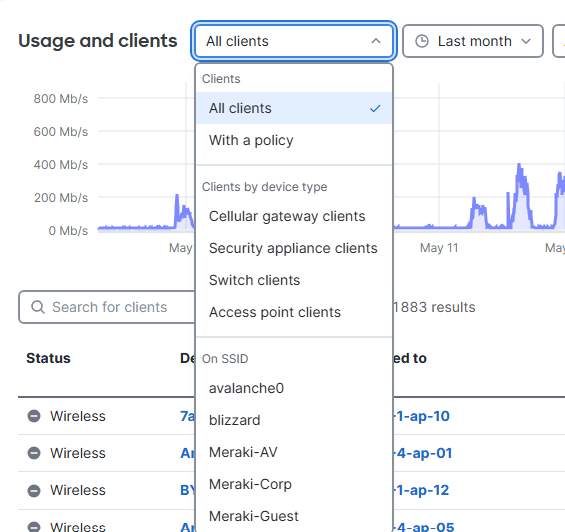Viewport: 565px width, 532px height.
Task: Click the 400 Mb/s axis label
Action: coord(61,165)
